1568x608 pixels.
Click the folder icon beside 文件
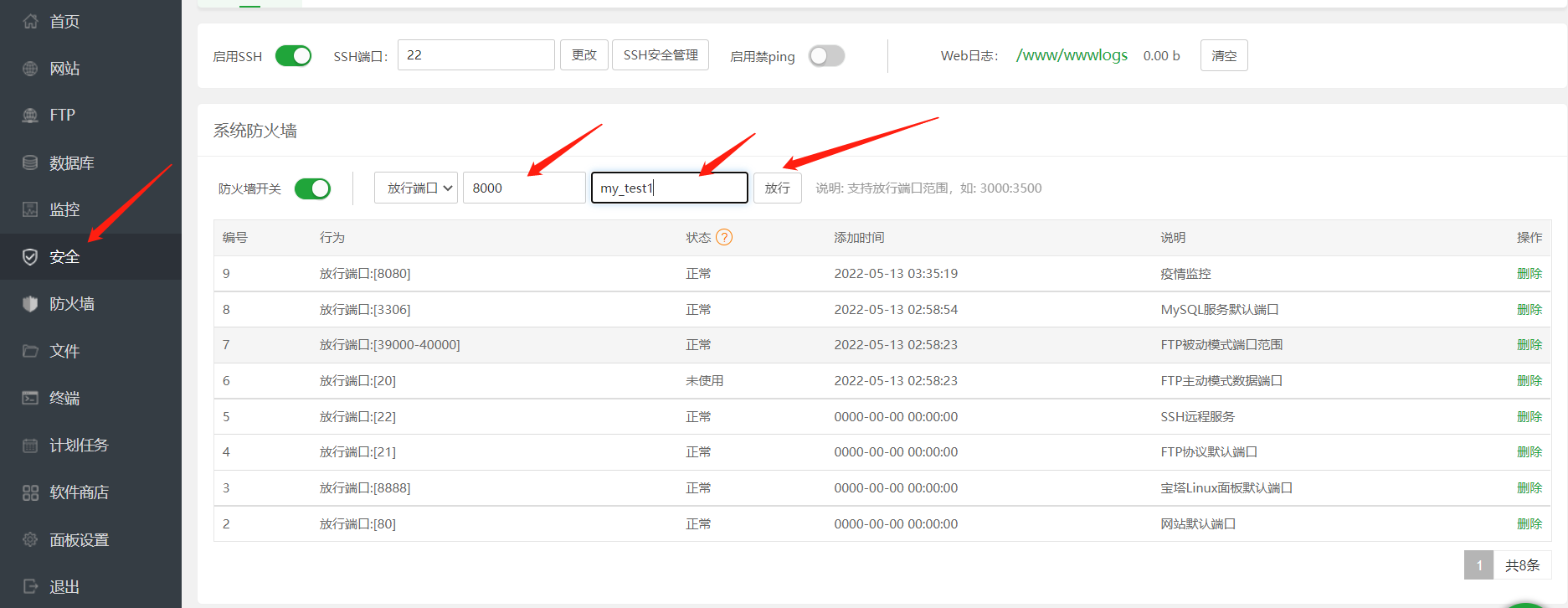(x=30, y=351)
